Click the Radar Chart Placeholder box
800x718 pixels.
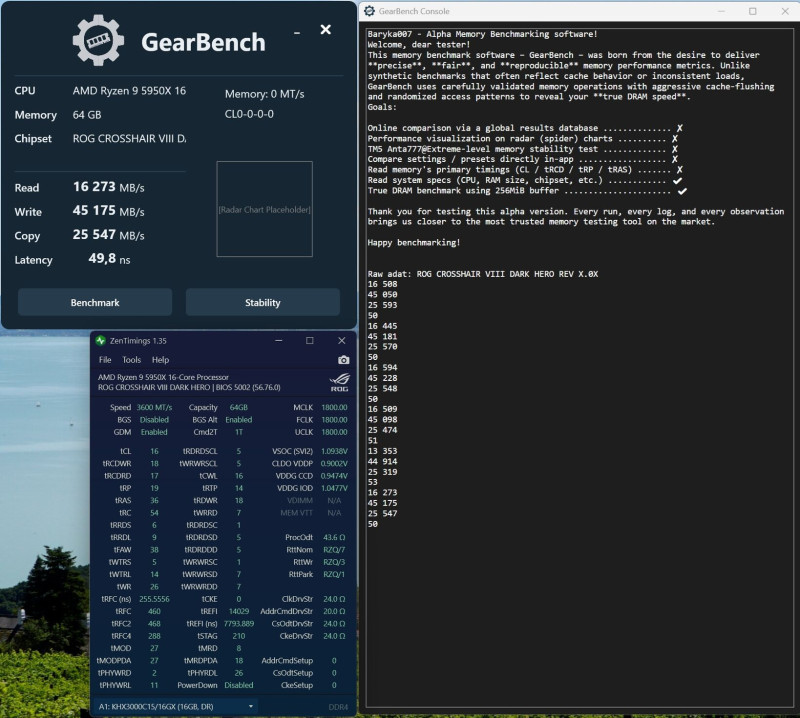264,209
